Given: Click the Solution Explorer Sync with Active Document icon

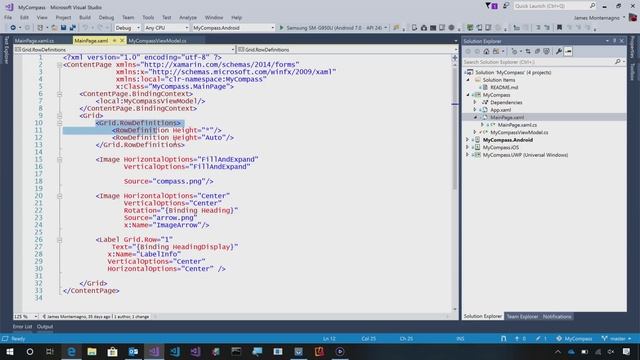Looking at the screenshot, I should click(x=528, y=51).
